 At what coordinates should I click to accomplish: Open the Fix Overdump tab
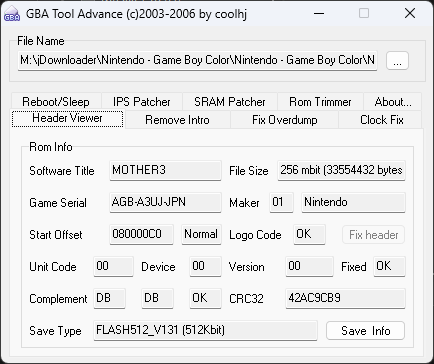pyautogui.click(x=285, y=120)
